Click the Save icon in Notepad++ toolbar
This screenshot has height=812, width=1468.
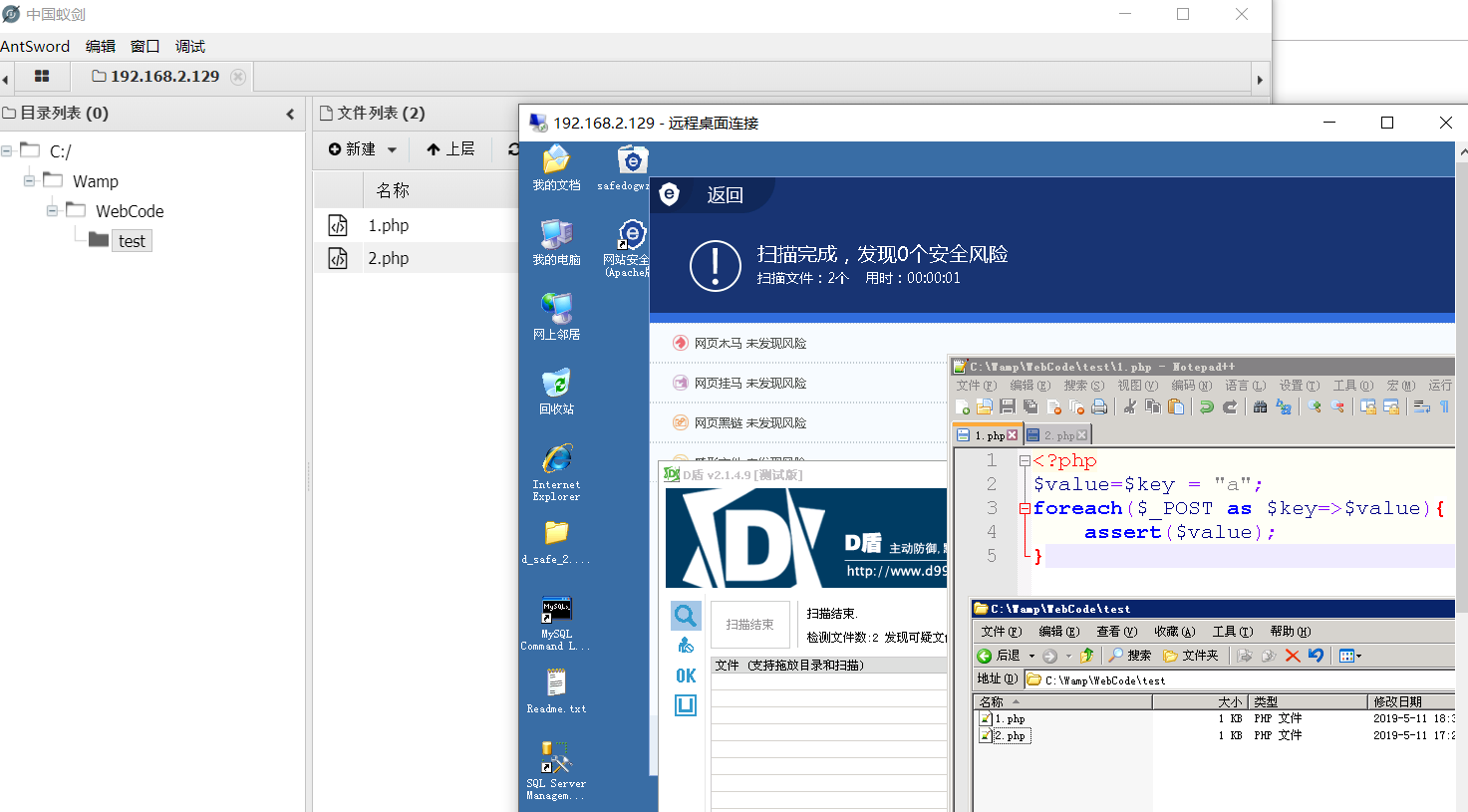(1008, 406)
